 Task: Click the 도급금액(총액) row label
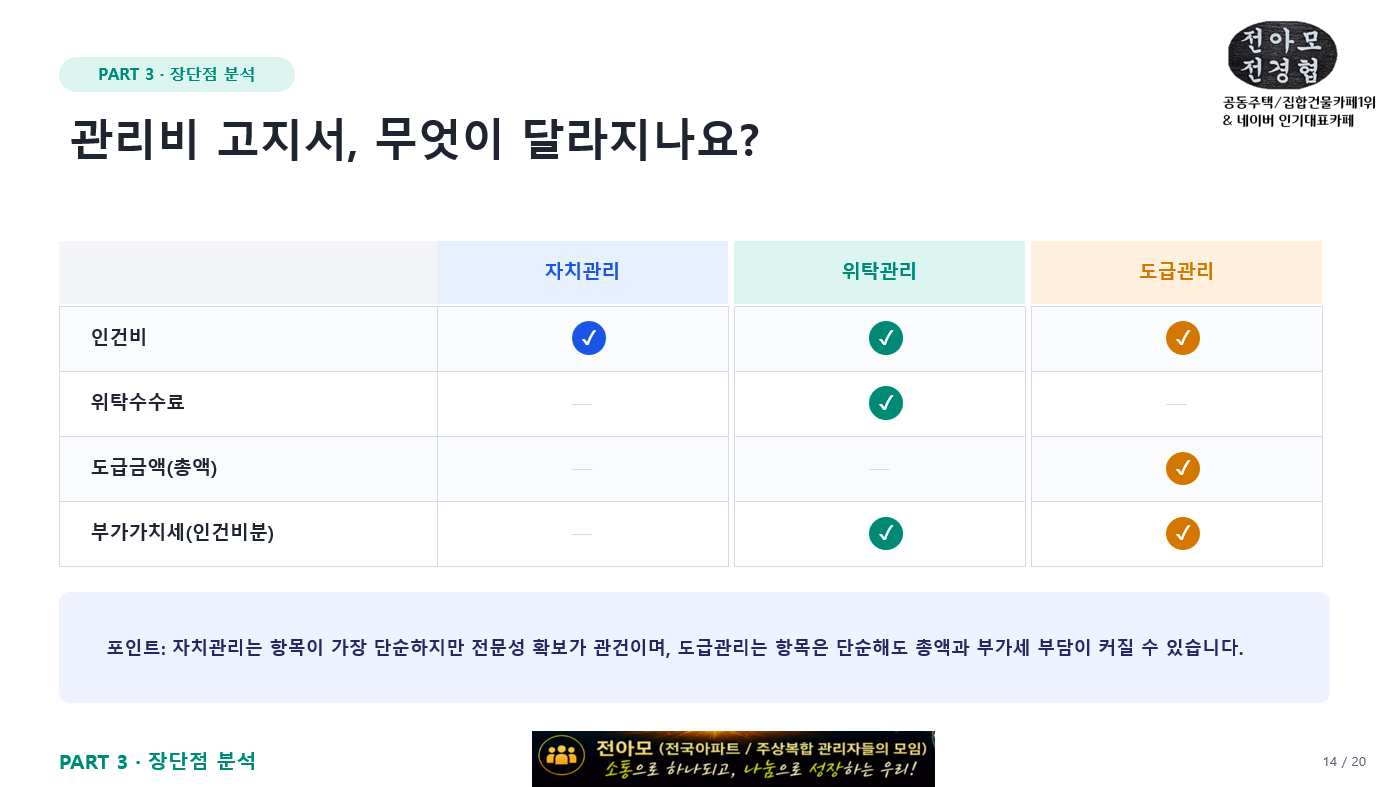coord(154,468)
